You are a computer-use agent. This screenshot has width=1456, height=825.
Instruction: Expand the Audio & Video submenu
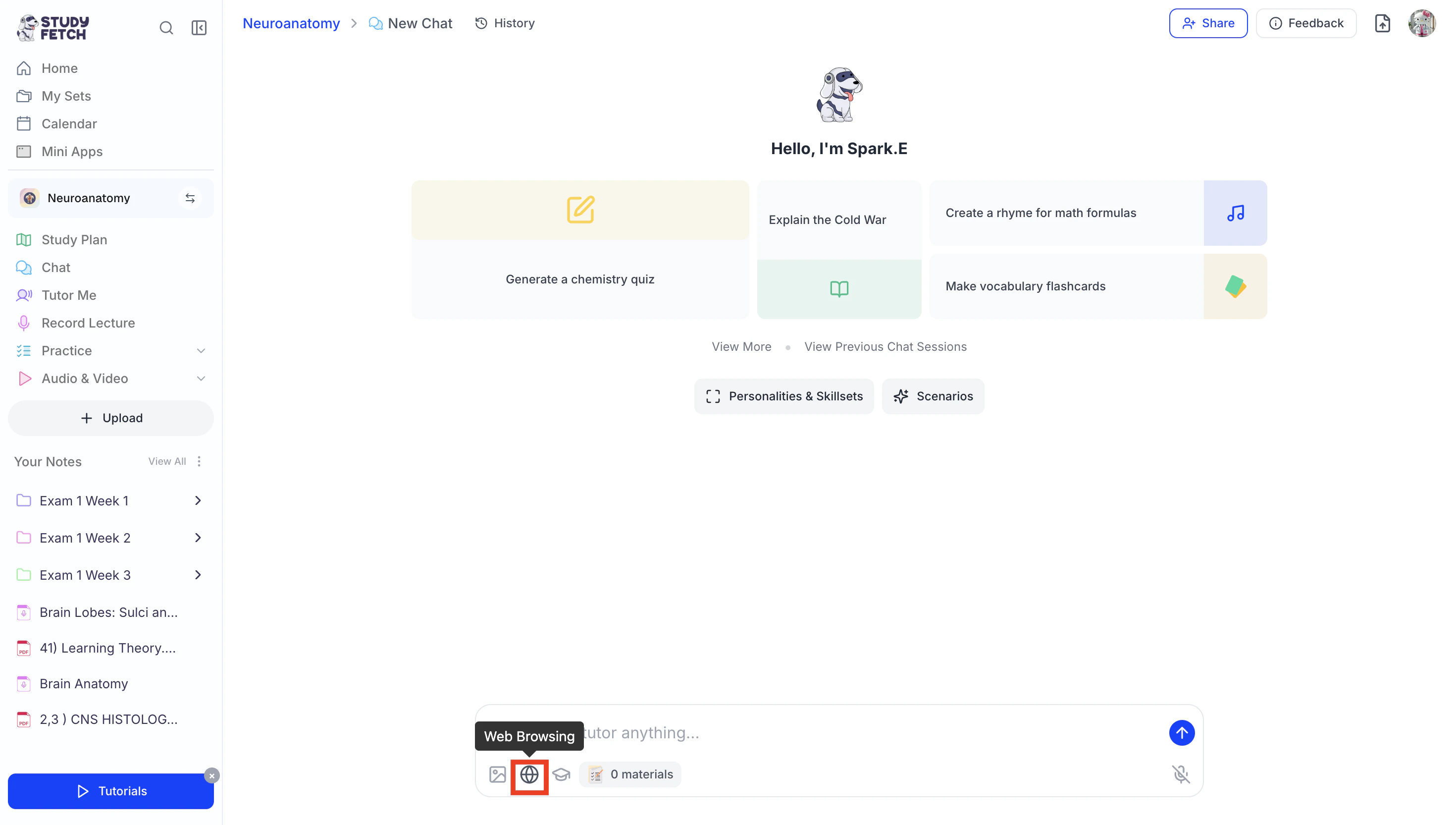pos(201,379)
